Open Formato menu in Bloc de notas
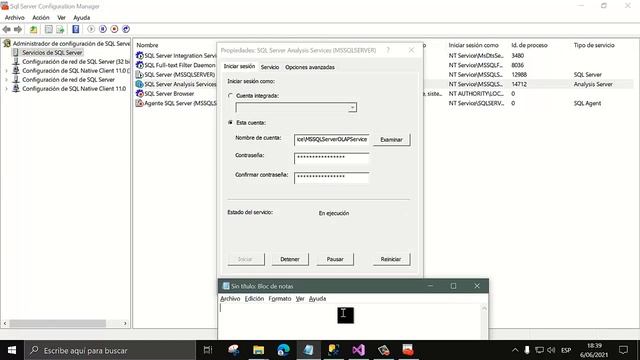 tap(280, 299)
